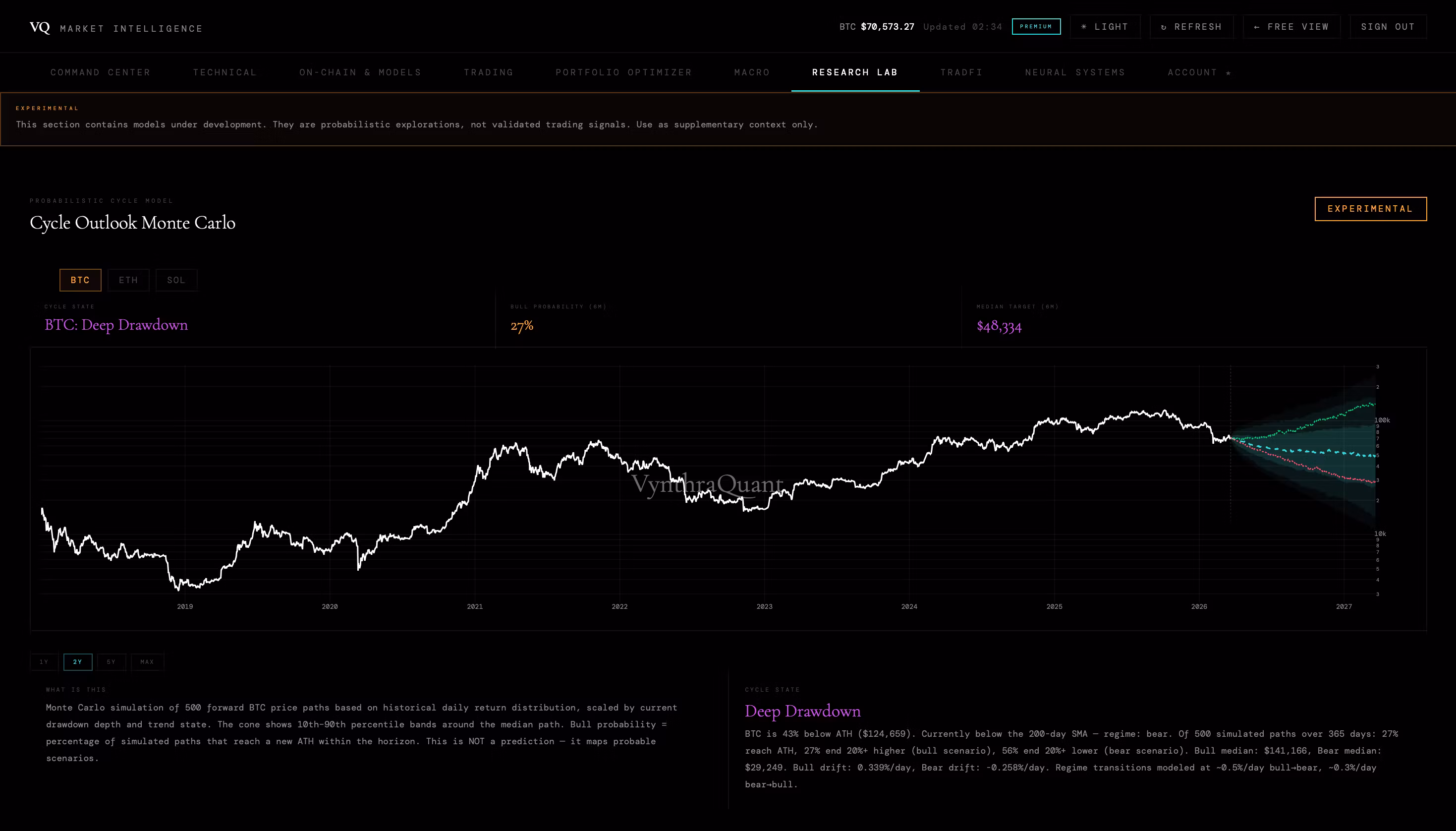Open the Neural Systems tab
Image resolution: width=1456 pixels, height=831 pixels.
coord(1074,72)
